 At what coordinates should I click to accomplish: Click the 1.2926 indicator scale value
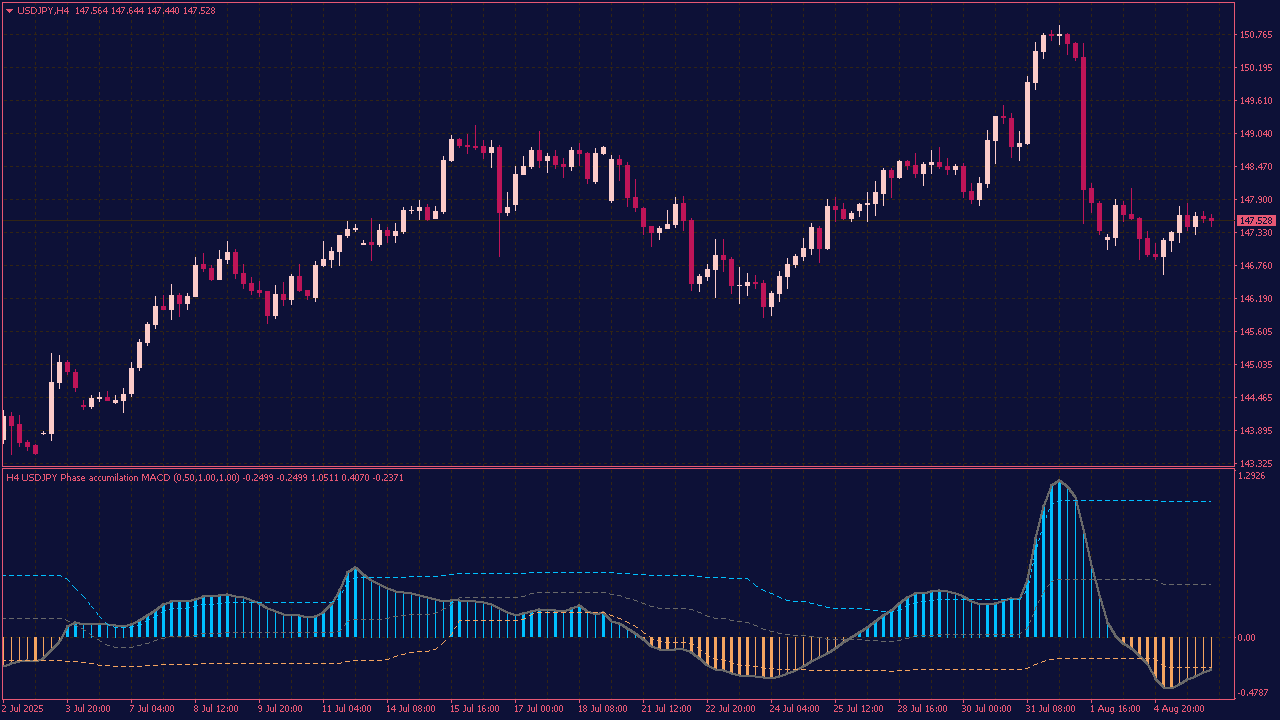pos(1254,477)
